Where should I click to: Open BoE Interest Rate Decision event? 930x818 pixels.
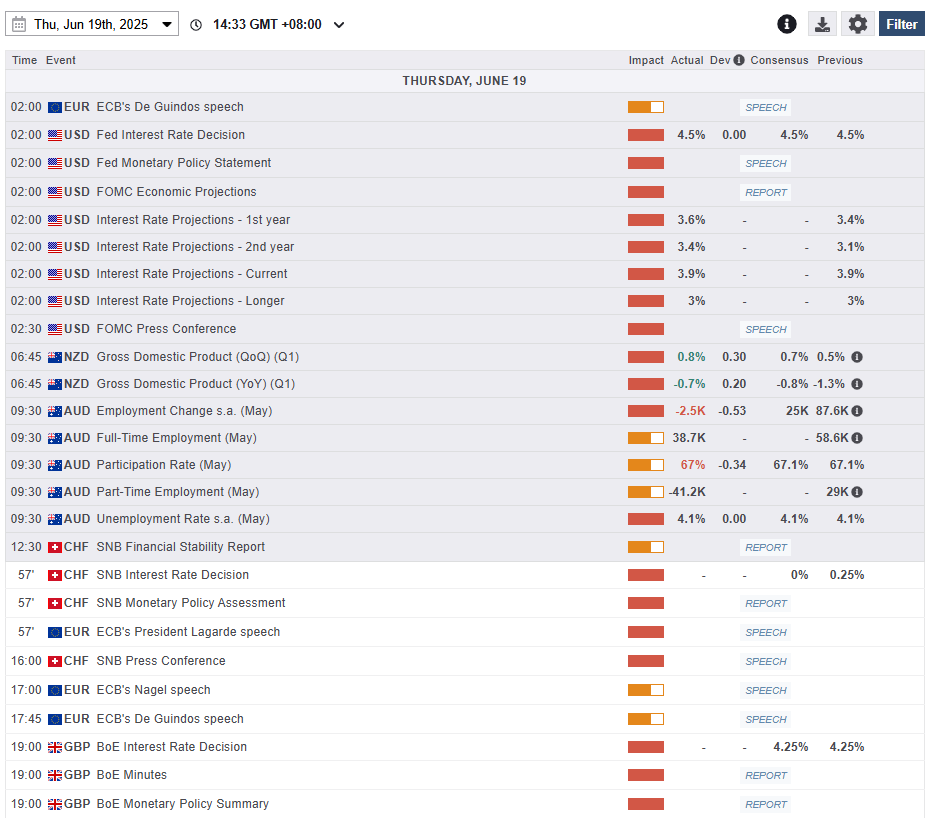tap(171, 747)
